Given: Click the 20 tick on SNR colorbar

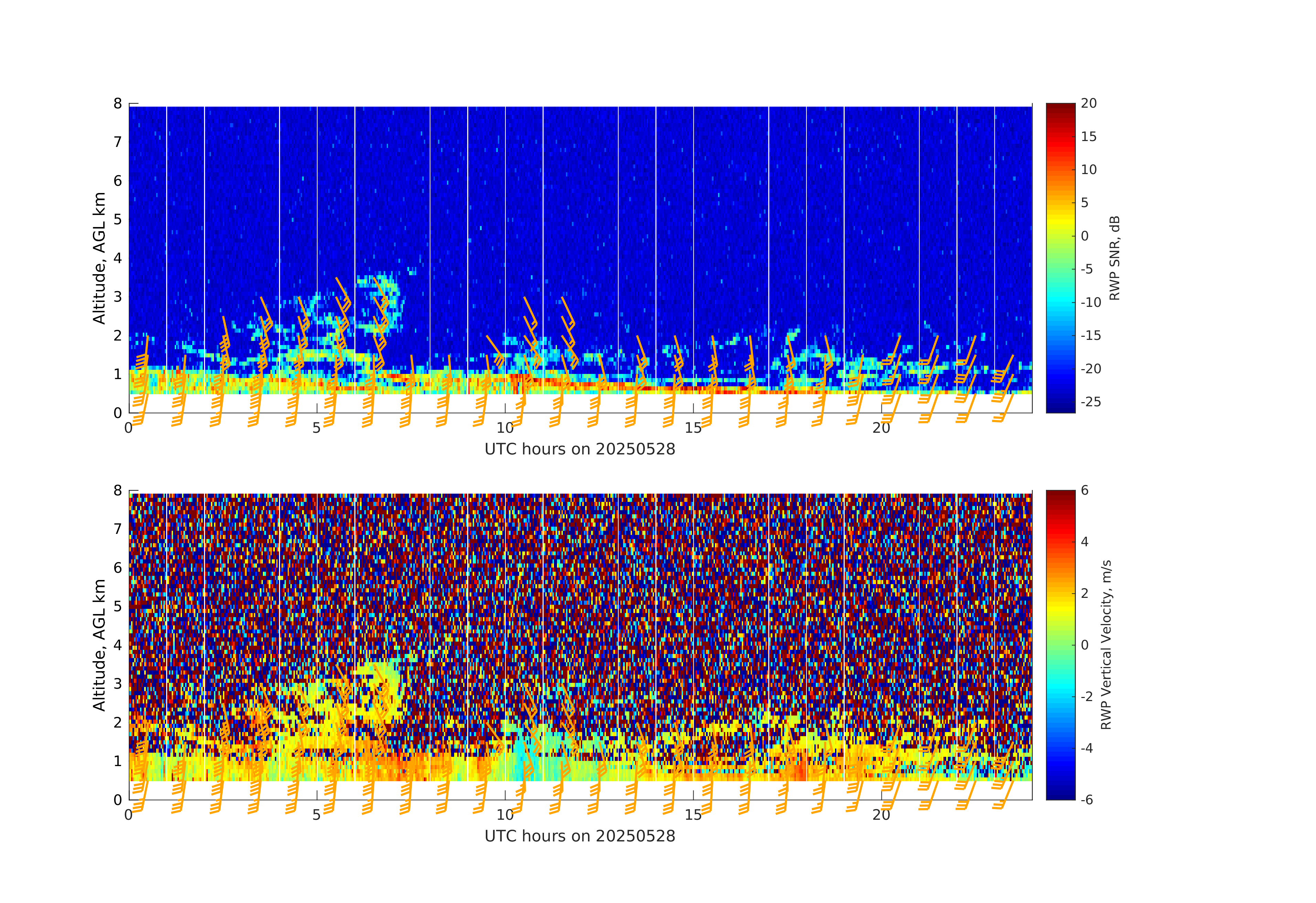Looking at the screenshot, I should (x=1088, y=103).
